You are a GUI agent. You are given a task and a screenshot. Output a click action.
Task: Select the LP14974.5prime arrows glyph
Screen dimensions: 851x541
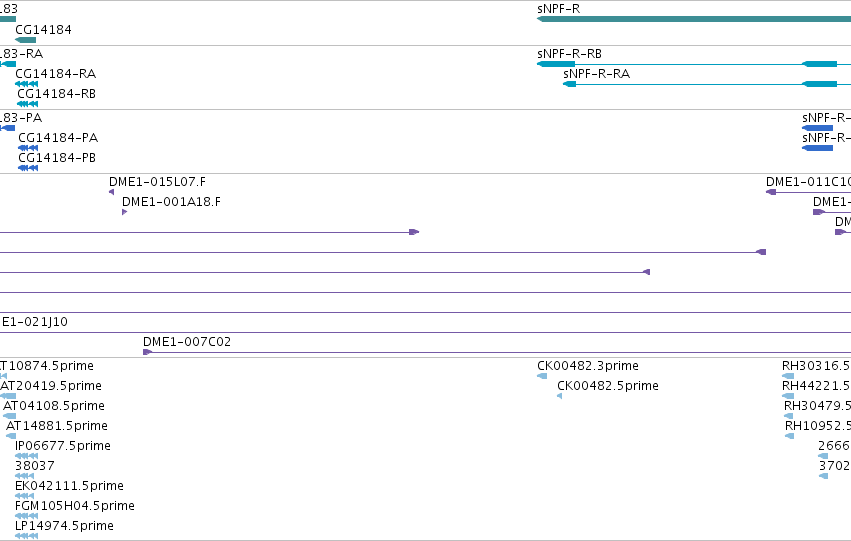pyautogui.click(x=27, y=537)
